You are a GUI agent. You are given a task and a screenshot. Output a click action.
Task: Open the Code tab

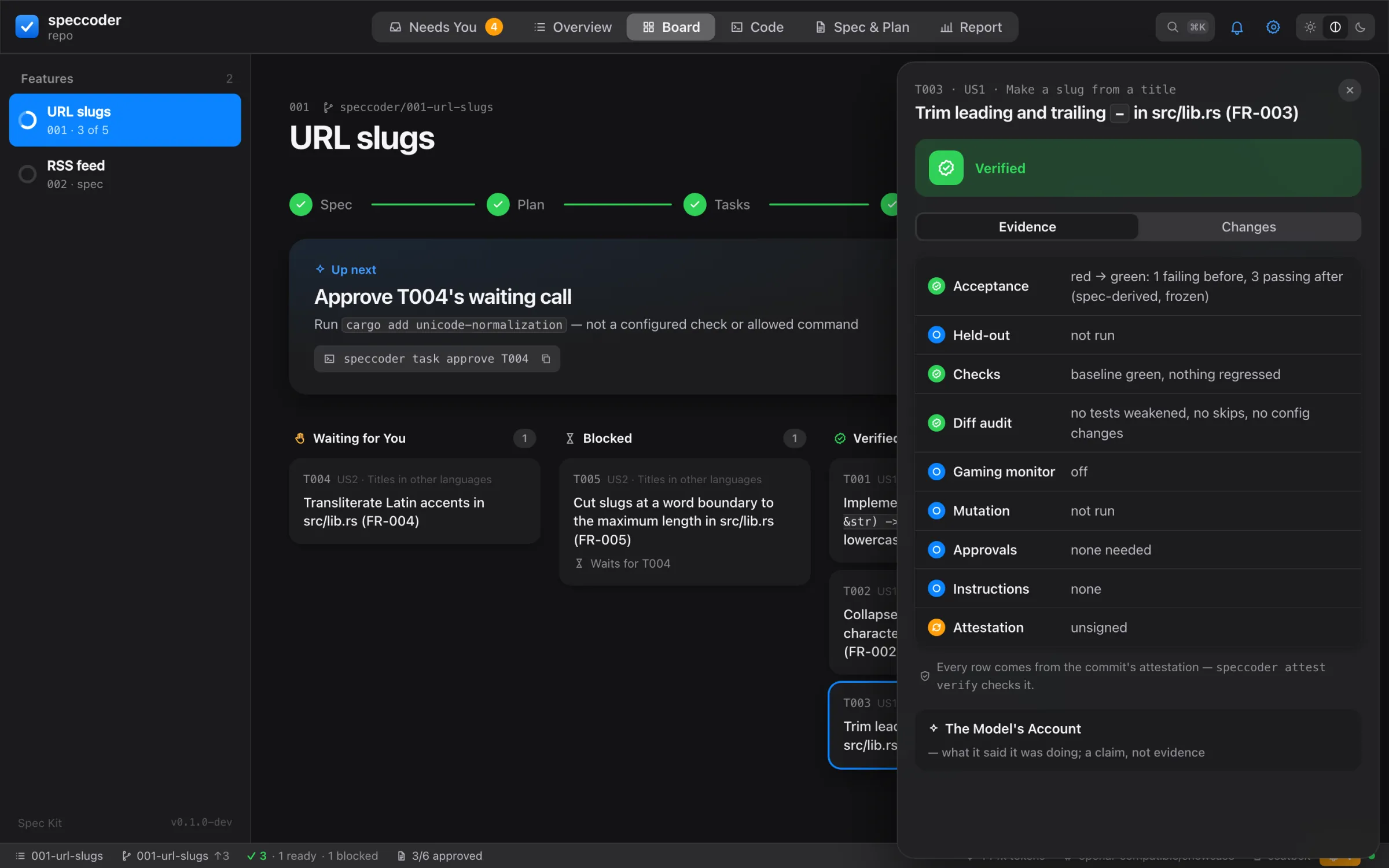coord(757,27)
